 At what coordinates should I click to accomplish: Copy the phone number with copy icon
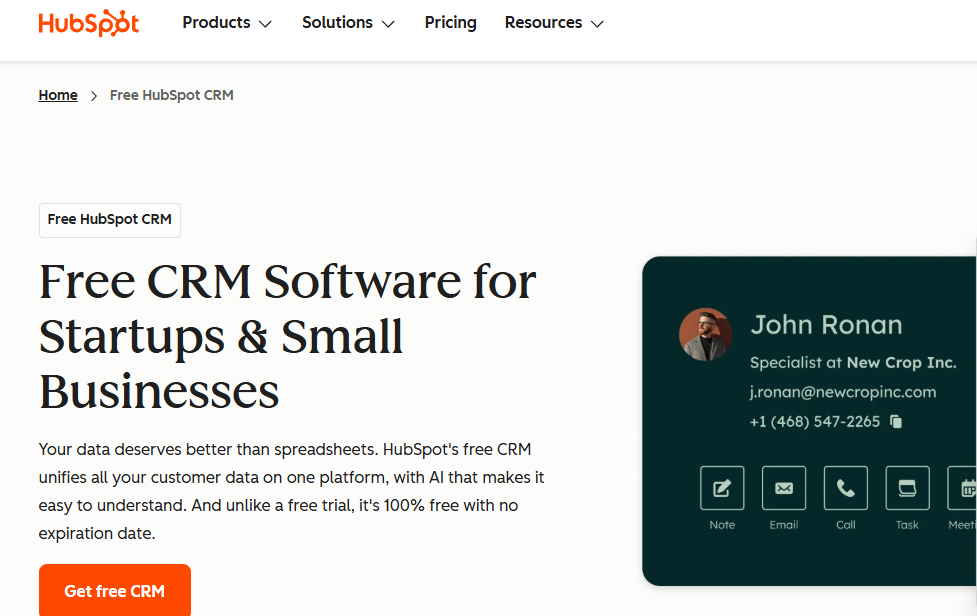tap(896, 422)
